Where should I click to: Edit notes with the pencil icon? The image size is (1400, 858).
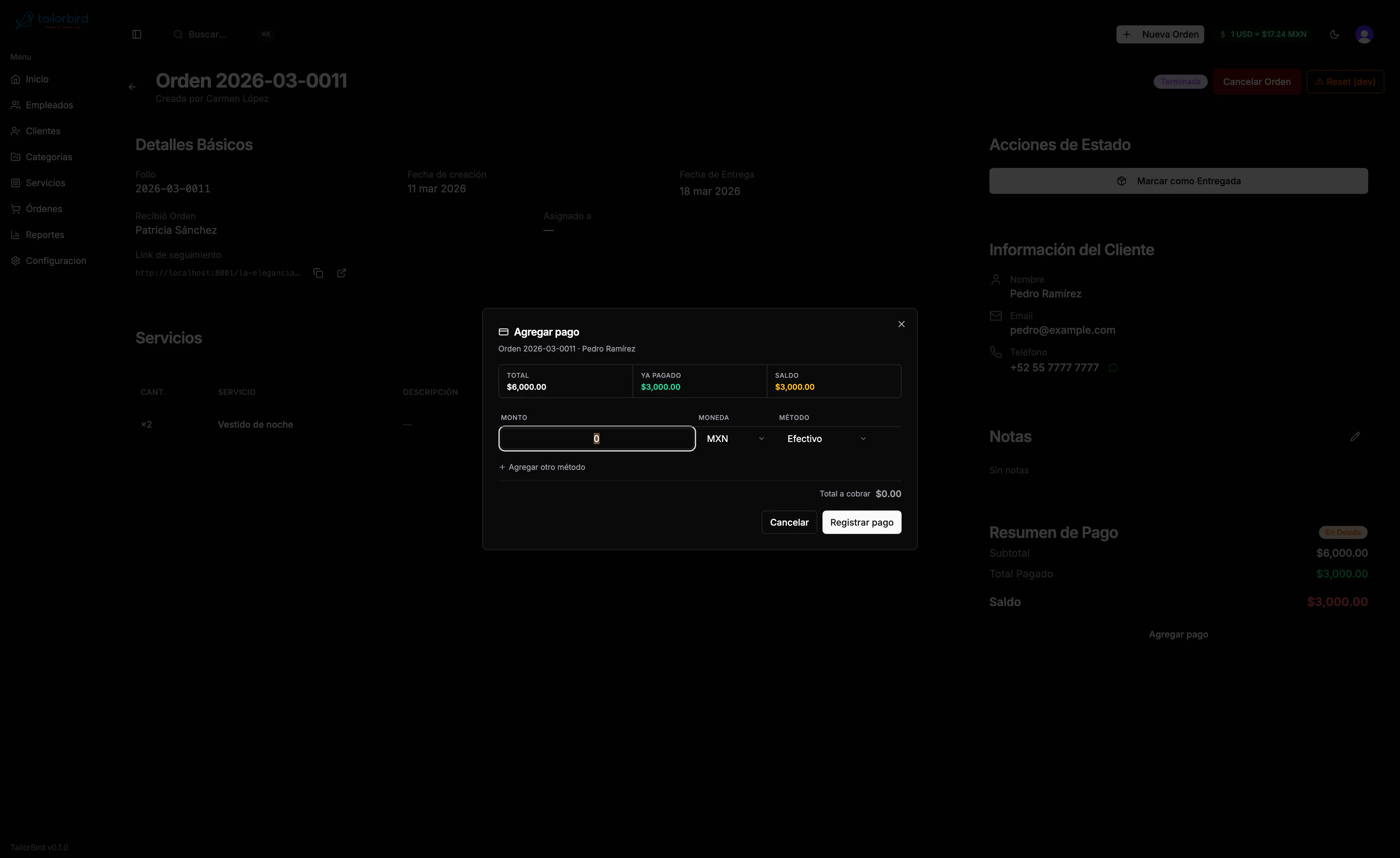pyautogui.click(x=1355, y=437)
